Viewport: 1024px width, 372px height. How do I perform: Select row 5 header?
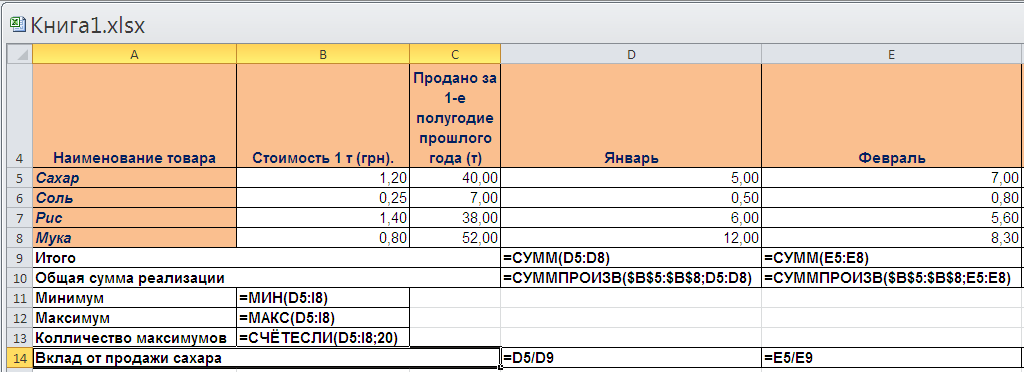[x=19, y=177]
